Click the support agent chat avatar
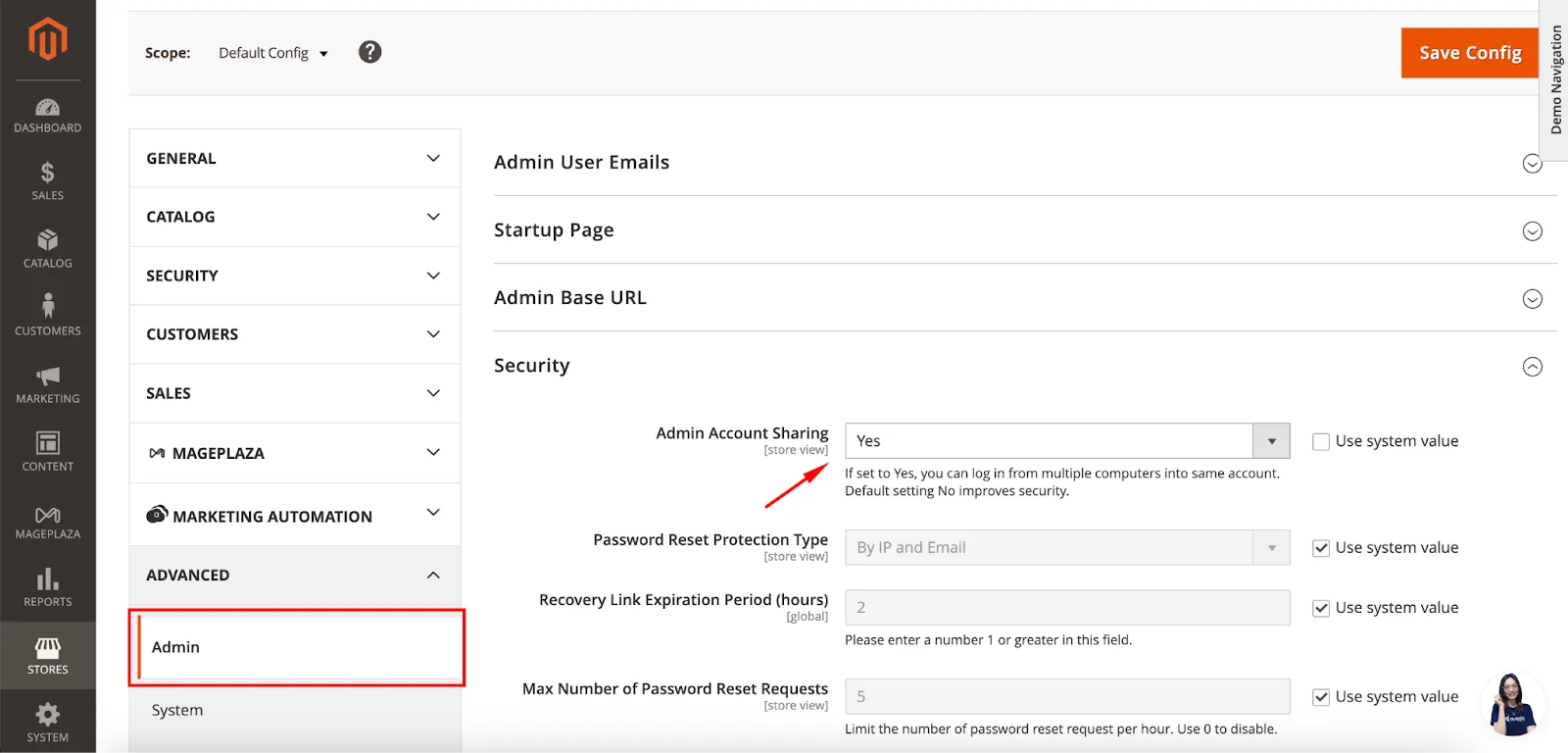This screenshot has width=1568, height=753. click(x=1512, y=703)
